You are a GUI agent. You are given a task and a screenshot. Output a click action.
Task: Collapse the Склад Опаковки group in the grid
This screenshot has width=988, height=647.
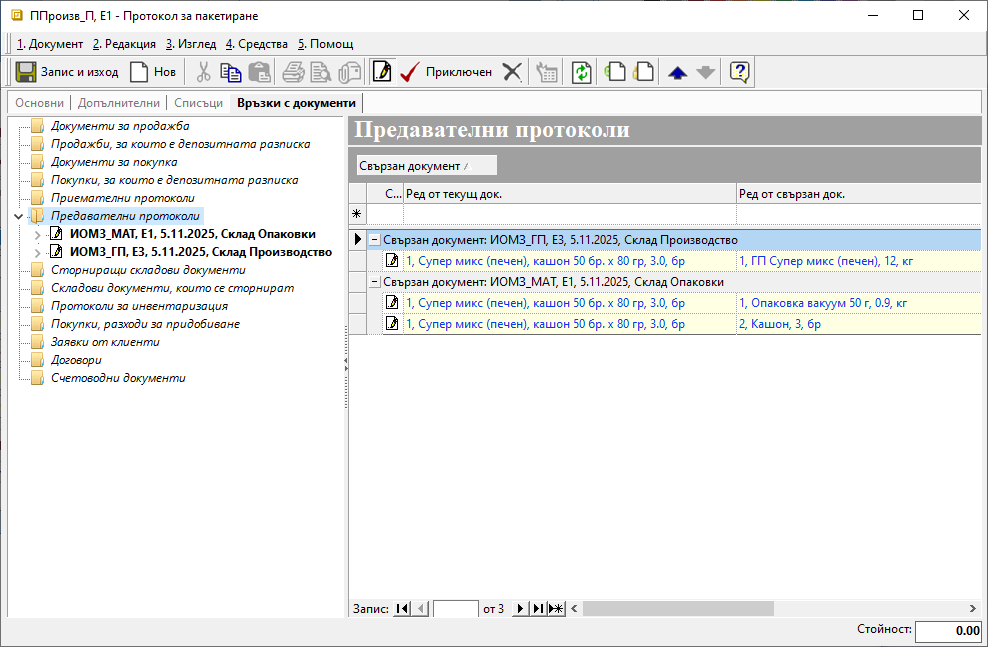click(x=375, y=282)
